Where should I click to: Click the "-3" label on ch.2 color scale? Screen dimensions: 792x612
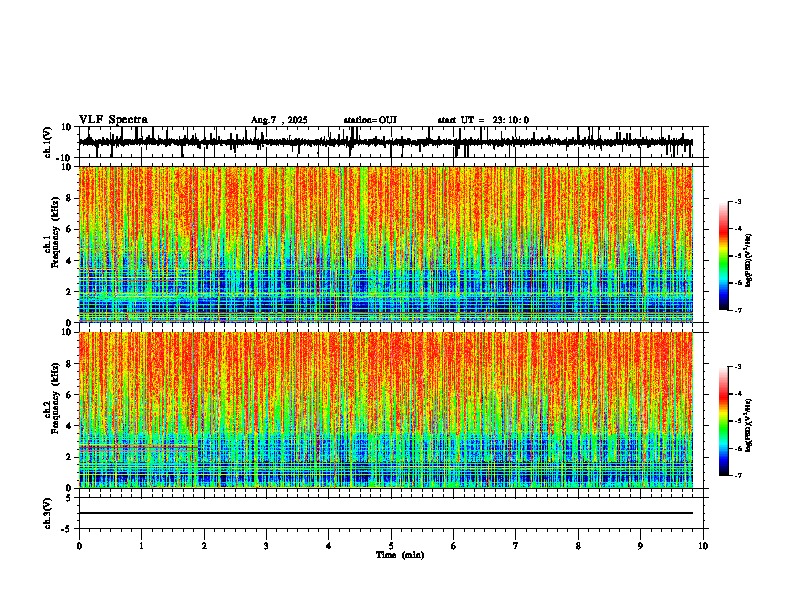point(737,367)
